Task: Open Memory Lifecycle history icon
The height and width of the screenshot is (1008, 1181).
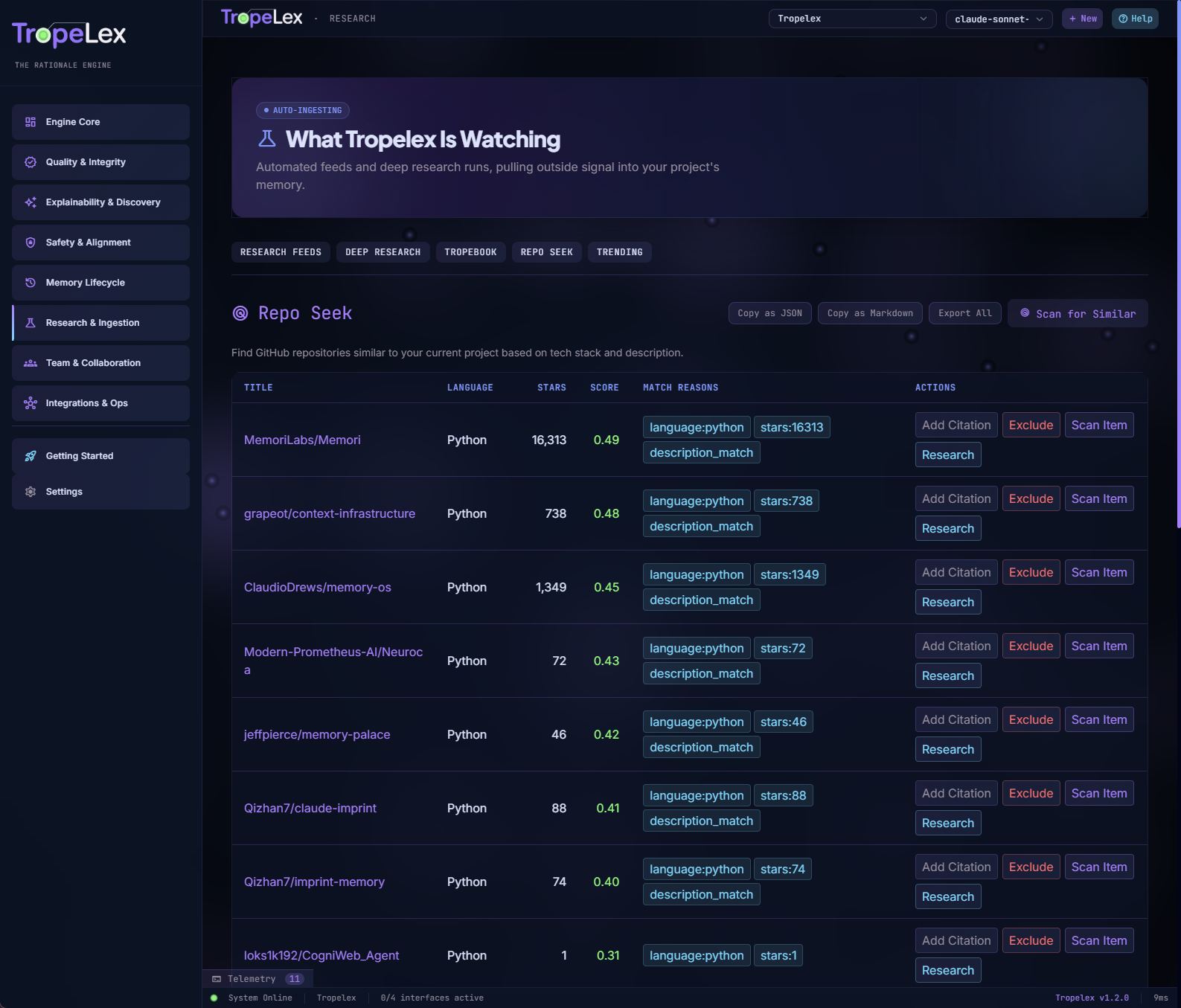Action: pos(31,283)
